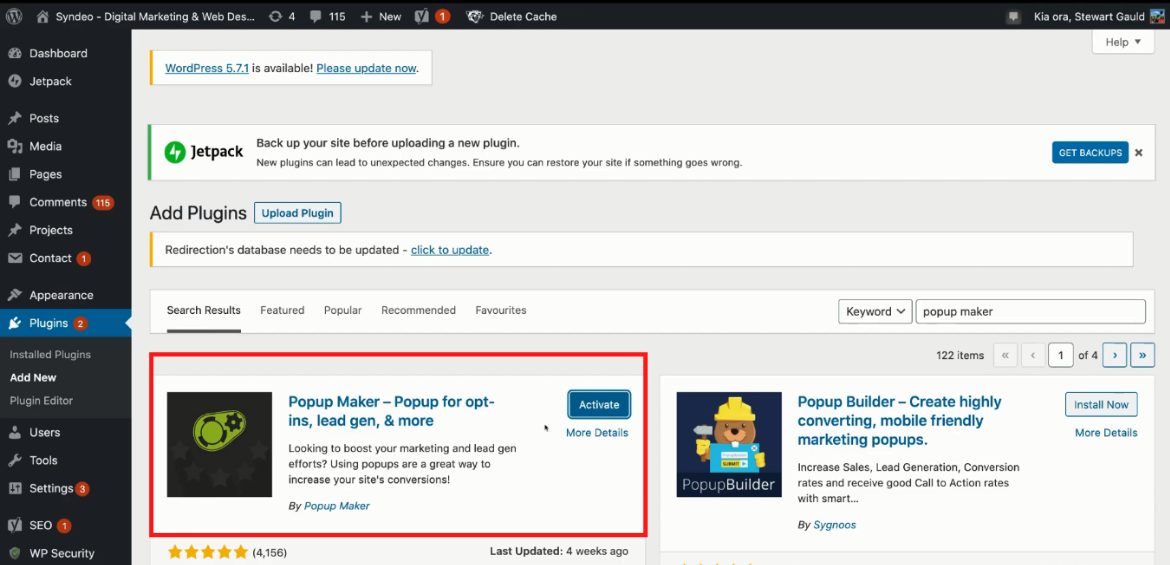Open the Add New submenu item

pos(33,378)
